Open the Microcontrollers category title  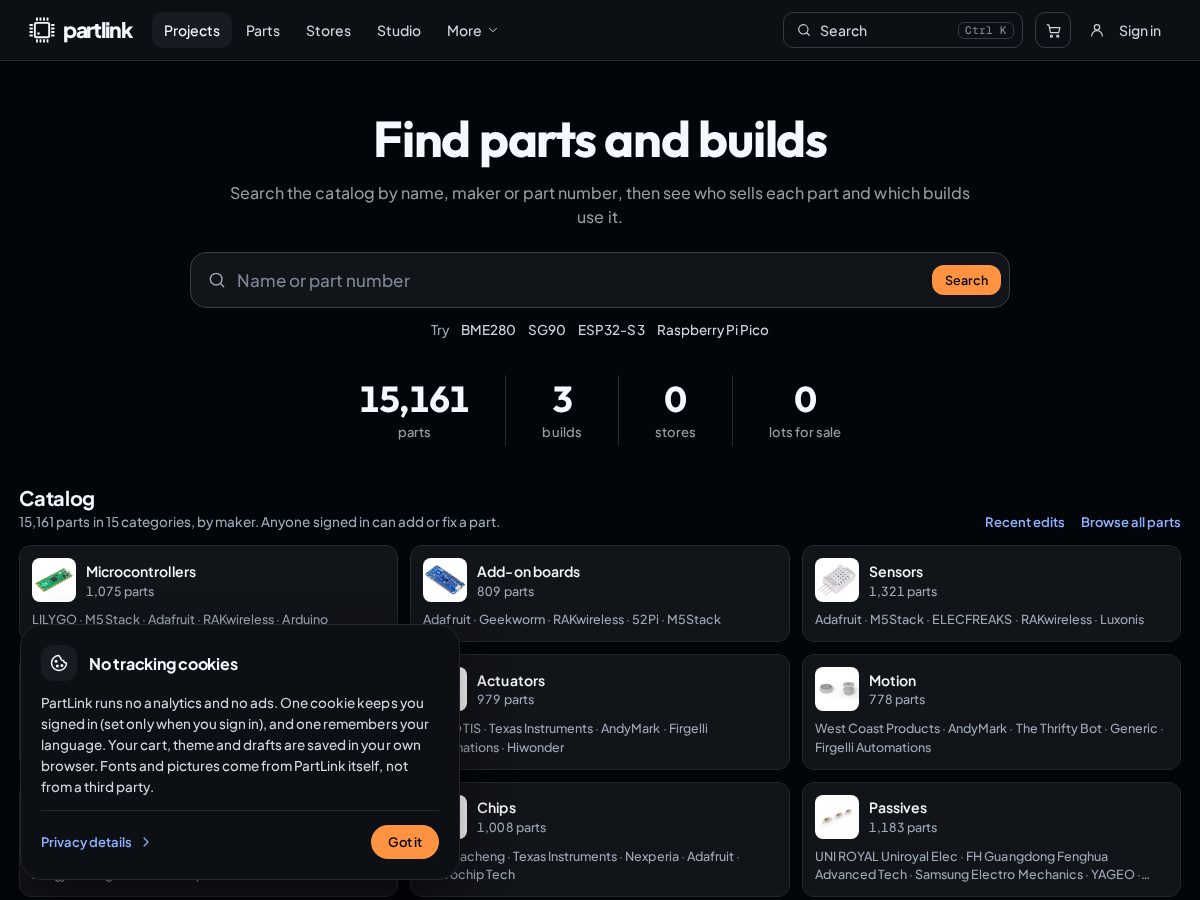[141, 572]
